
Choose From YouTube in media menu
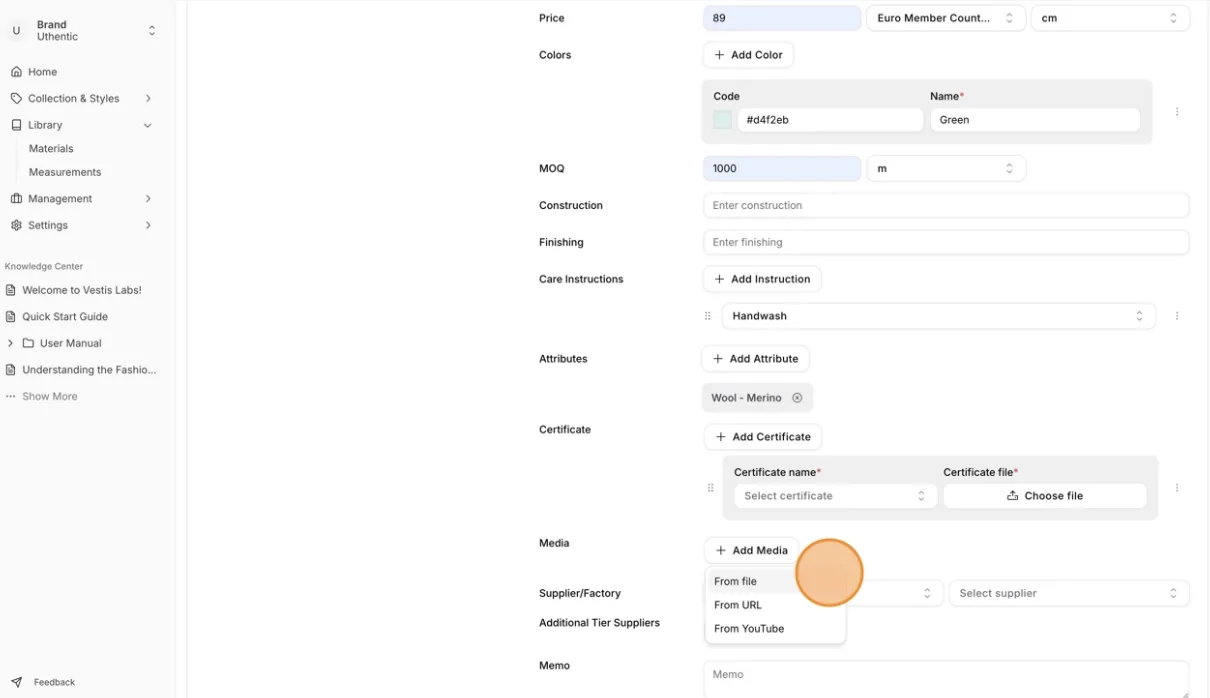coord(775,629)
